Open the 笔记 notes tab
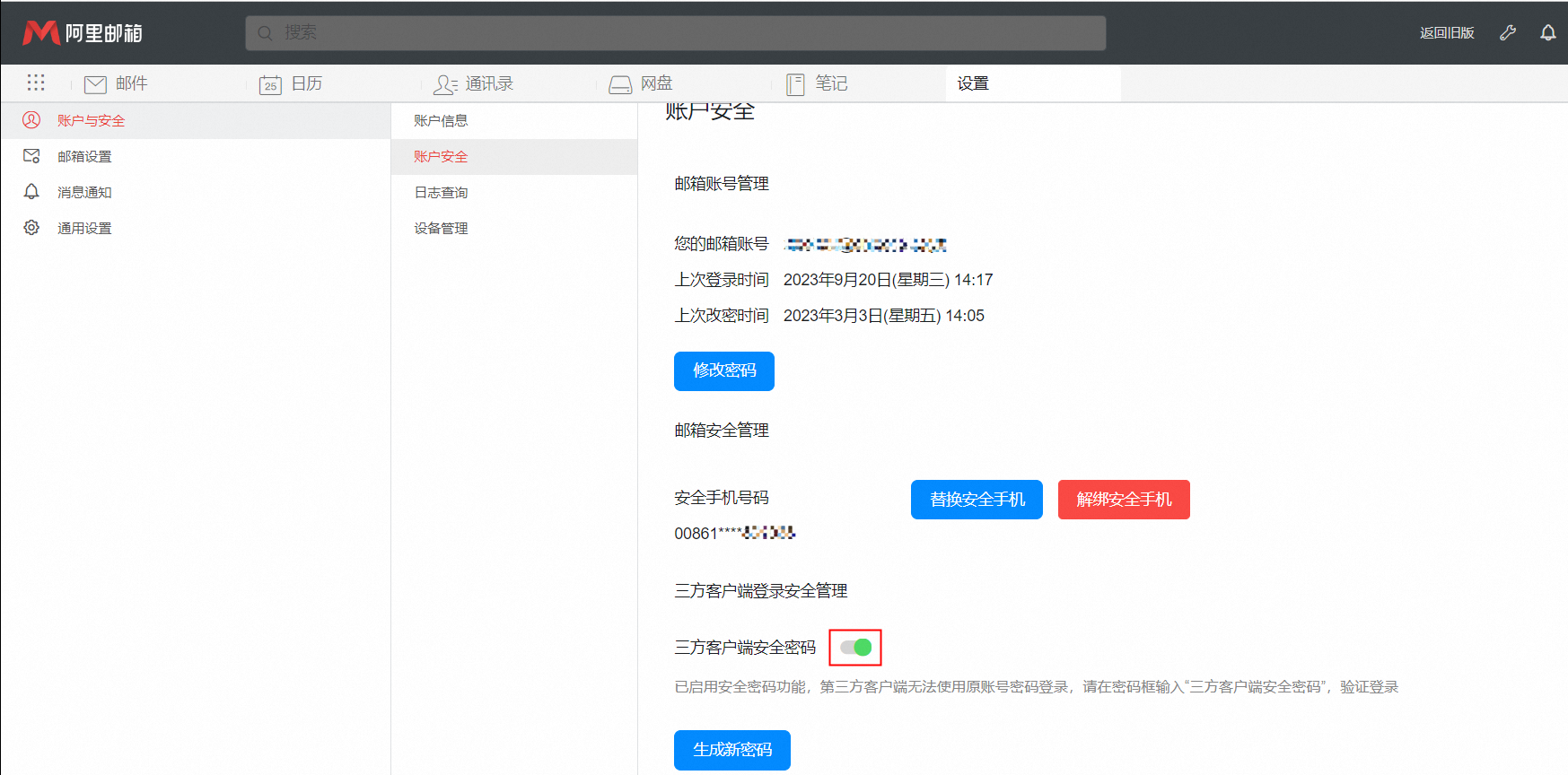 click(x=817, y=83)
